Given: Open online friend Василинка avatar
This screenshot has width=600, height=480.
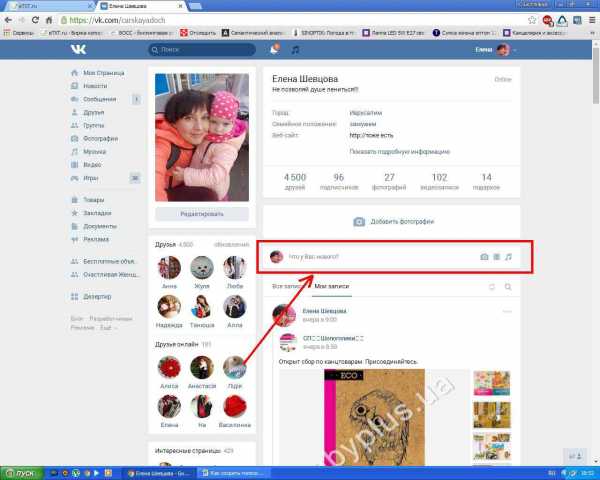Looking at the screenshot, I should click(x=235, y=407).
